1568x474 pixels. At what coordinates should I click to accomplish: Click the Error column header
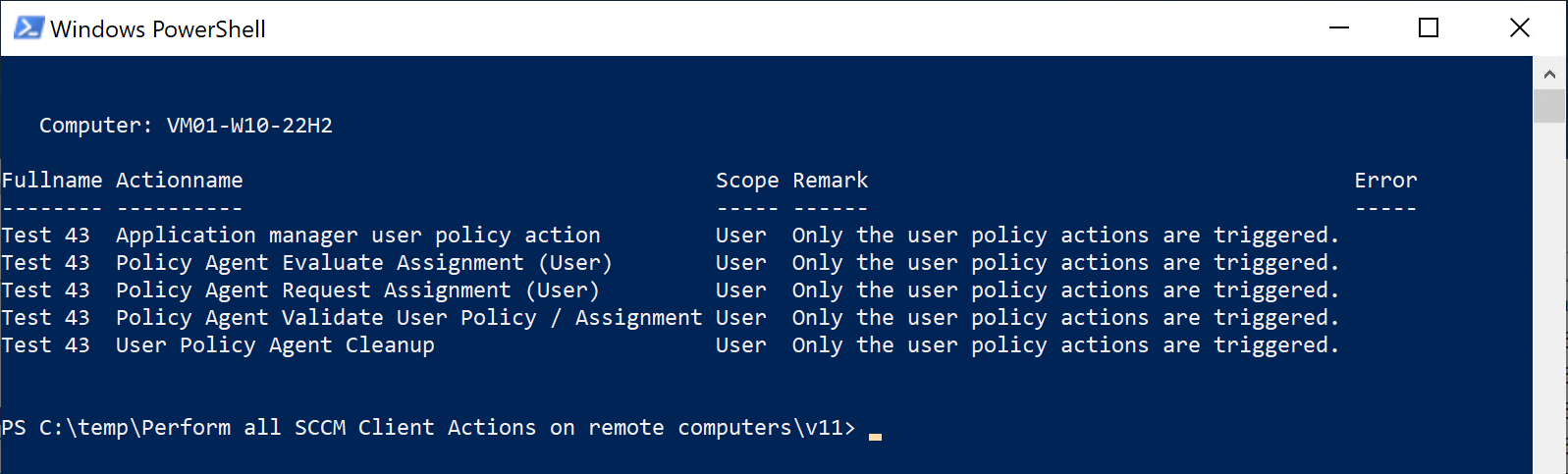point(1385,181)
